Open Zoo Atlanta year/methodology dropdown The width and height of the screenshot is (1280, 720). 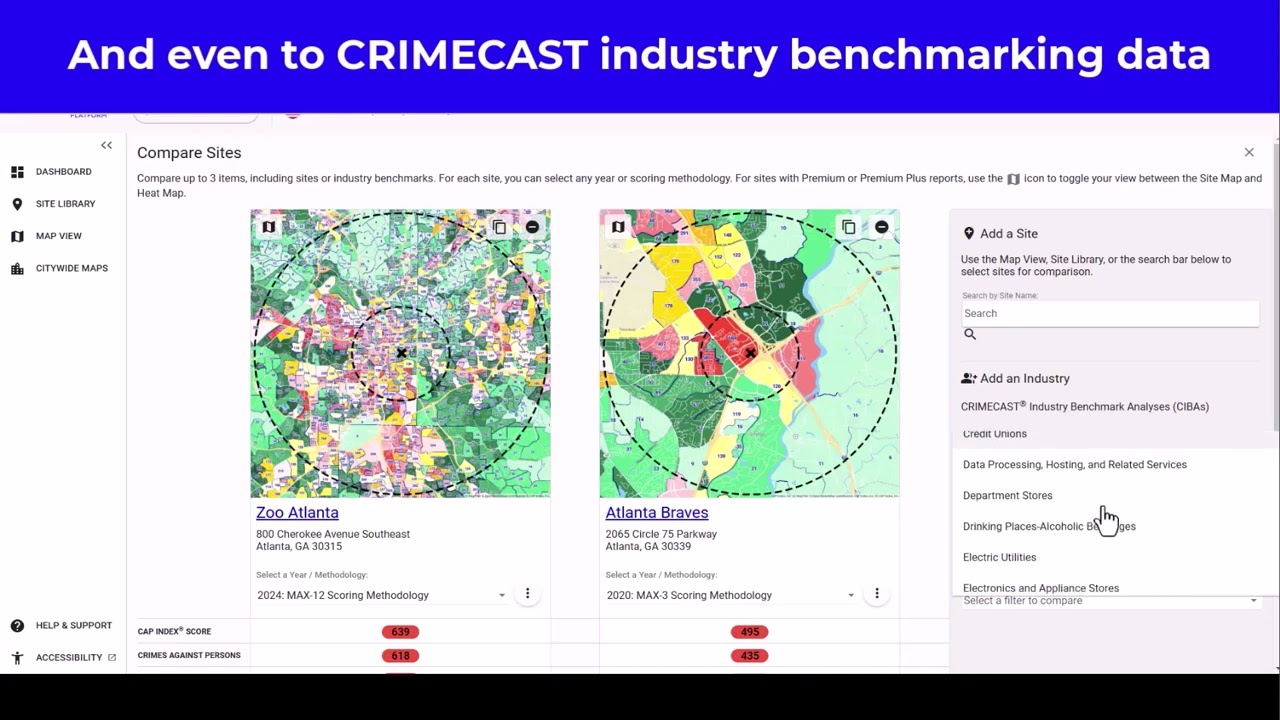pyautogui.click(x=381, y=595)
